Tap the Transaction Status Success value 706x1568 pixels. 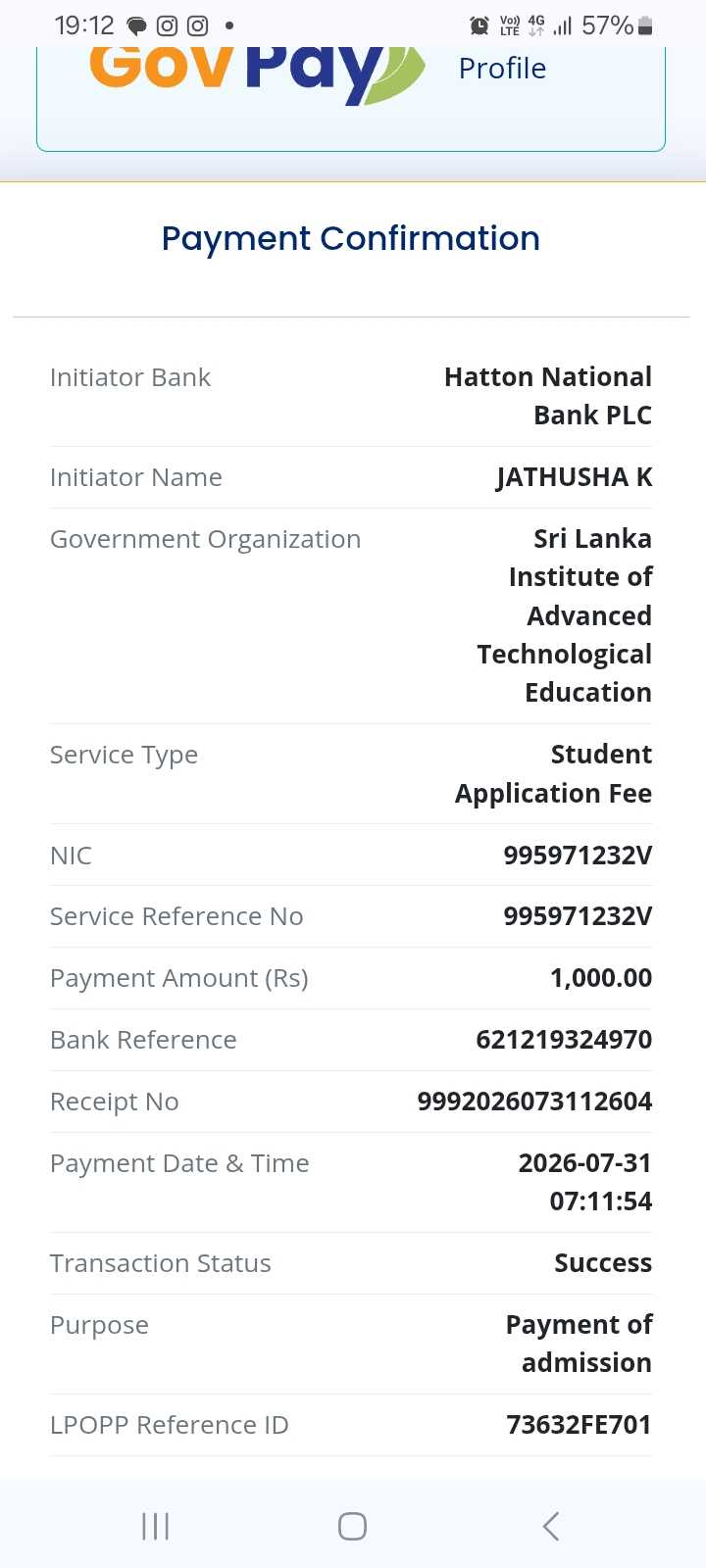click(603, 1263)
